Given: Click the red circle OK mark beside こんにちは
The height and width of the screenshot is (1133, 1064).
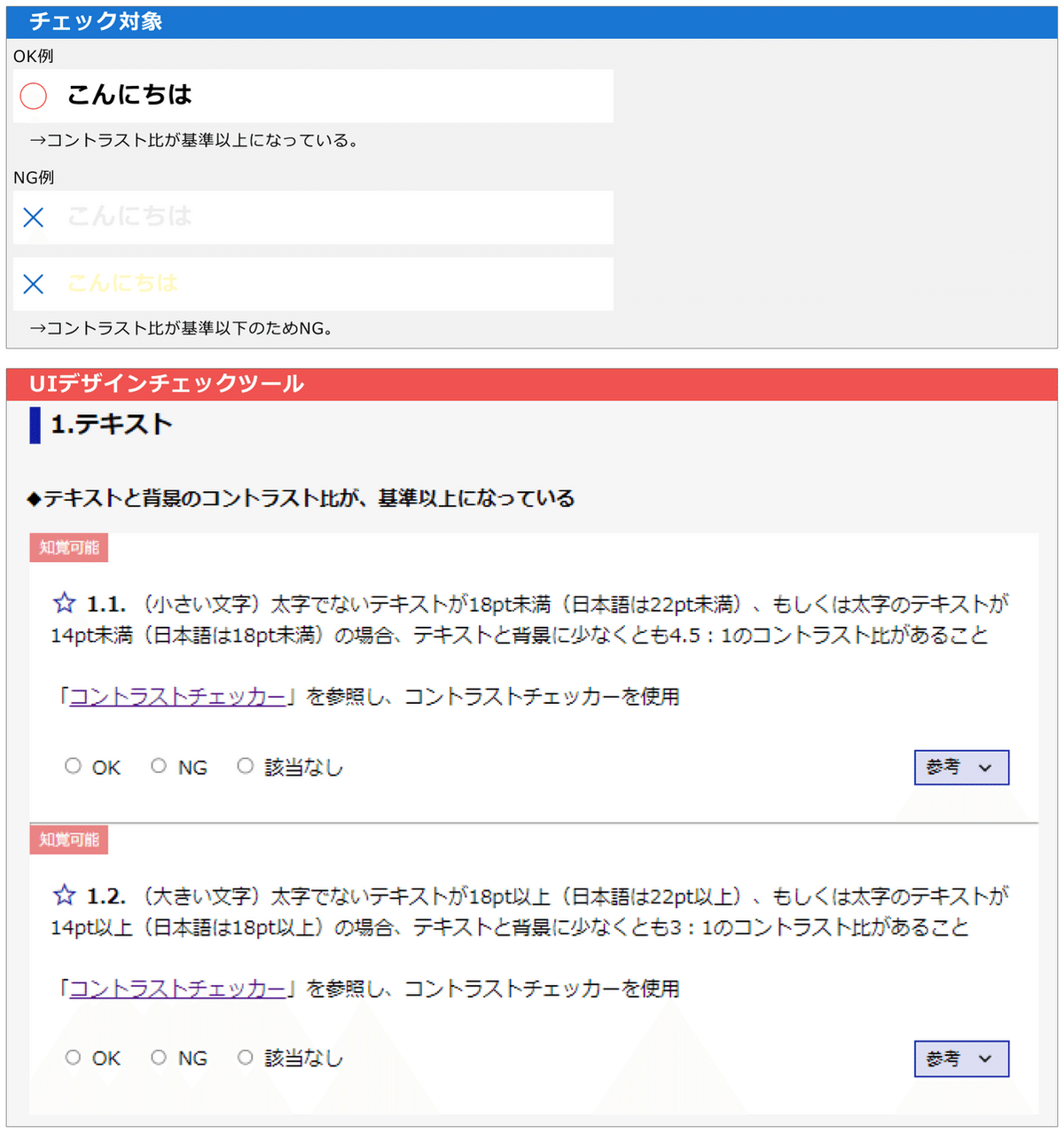Looking at the screenshot, I should coord(33,96).
